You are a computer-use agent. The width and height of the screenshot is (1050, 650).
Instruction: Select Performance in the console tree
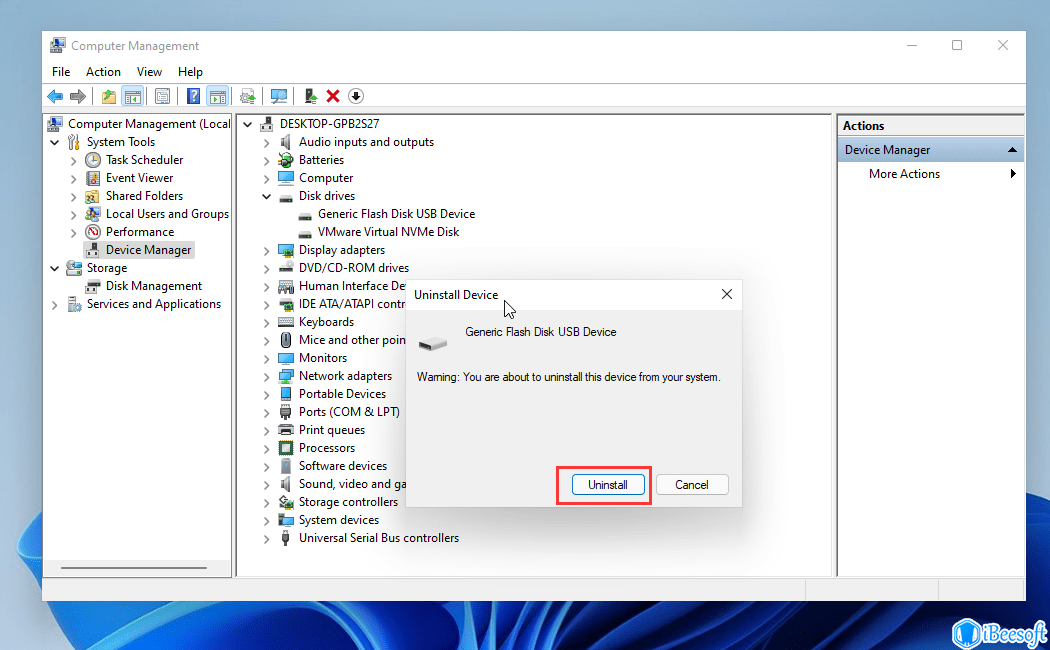tap(140, 232)
